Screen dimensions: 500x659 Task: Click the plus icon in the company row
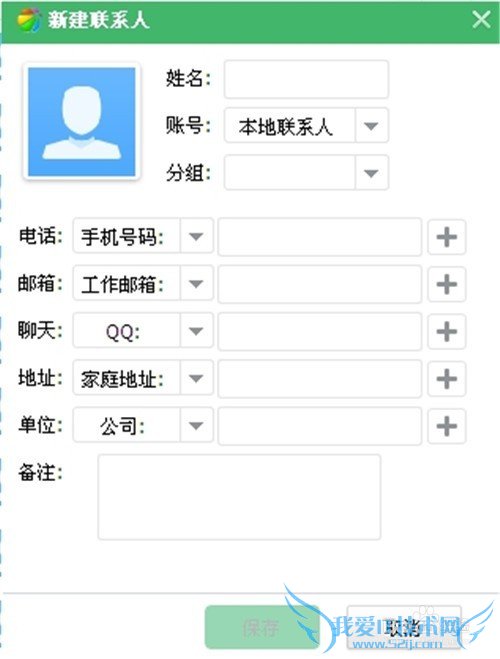pyautogui.click(x=447, y=426)
